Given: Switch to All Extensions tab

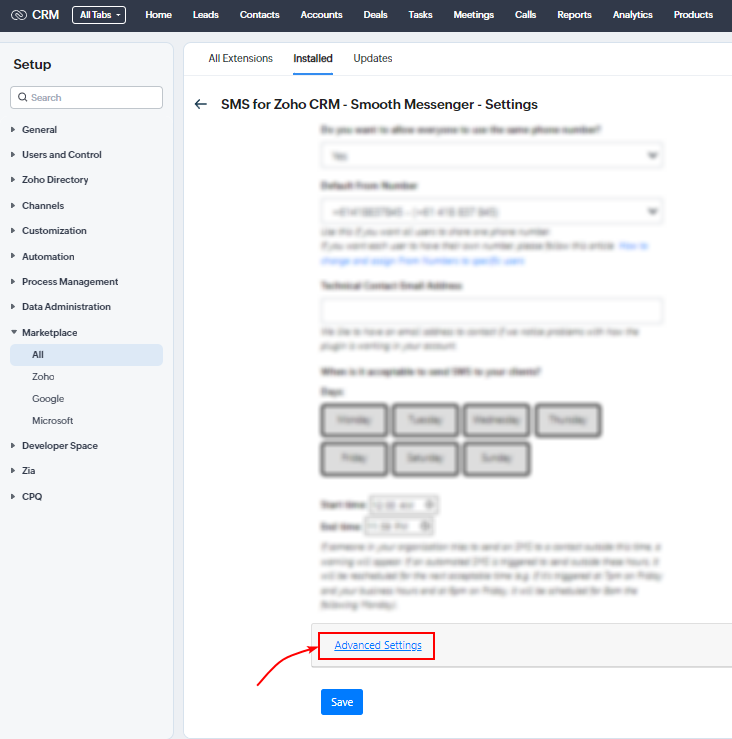Looking at the screenshot, I should click(x=240, y=58).
